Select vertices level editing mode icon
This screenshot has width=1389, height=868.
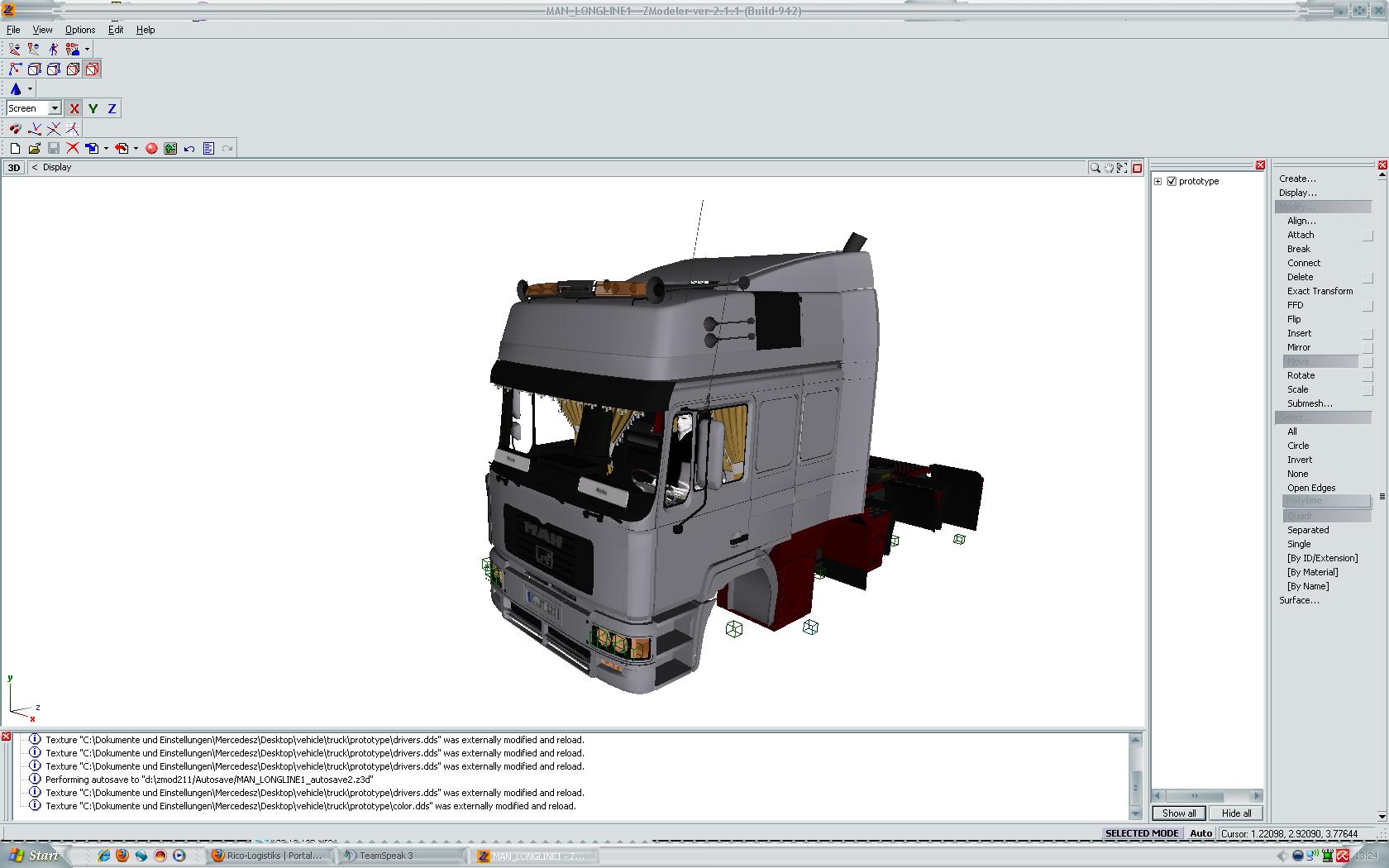[15, 69]
